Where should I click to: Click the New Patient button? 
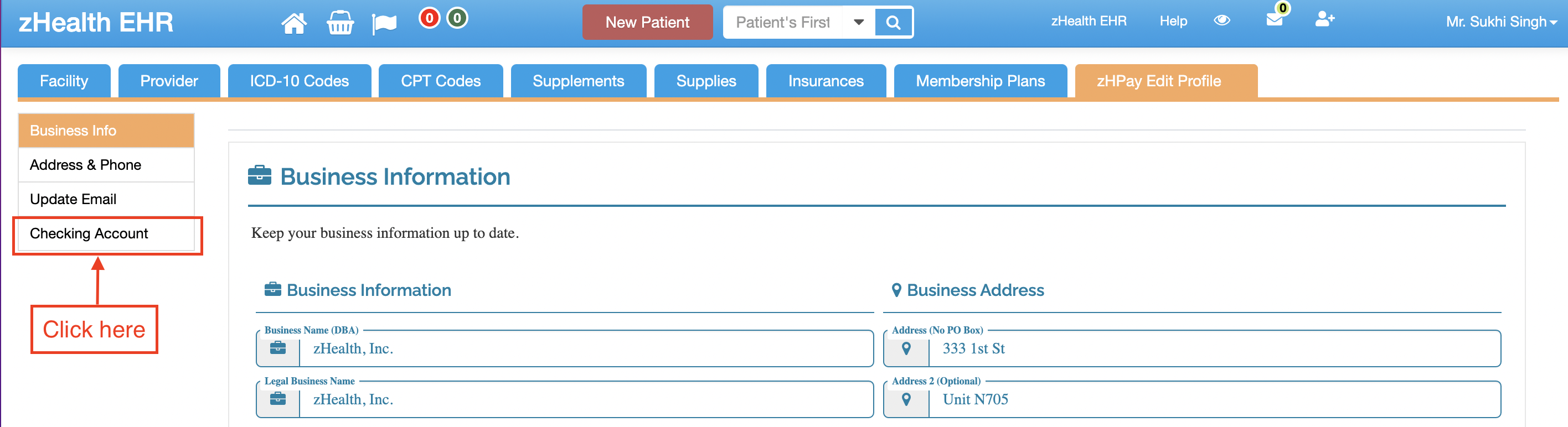[x=647, y=23]
